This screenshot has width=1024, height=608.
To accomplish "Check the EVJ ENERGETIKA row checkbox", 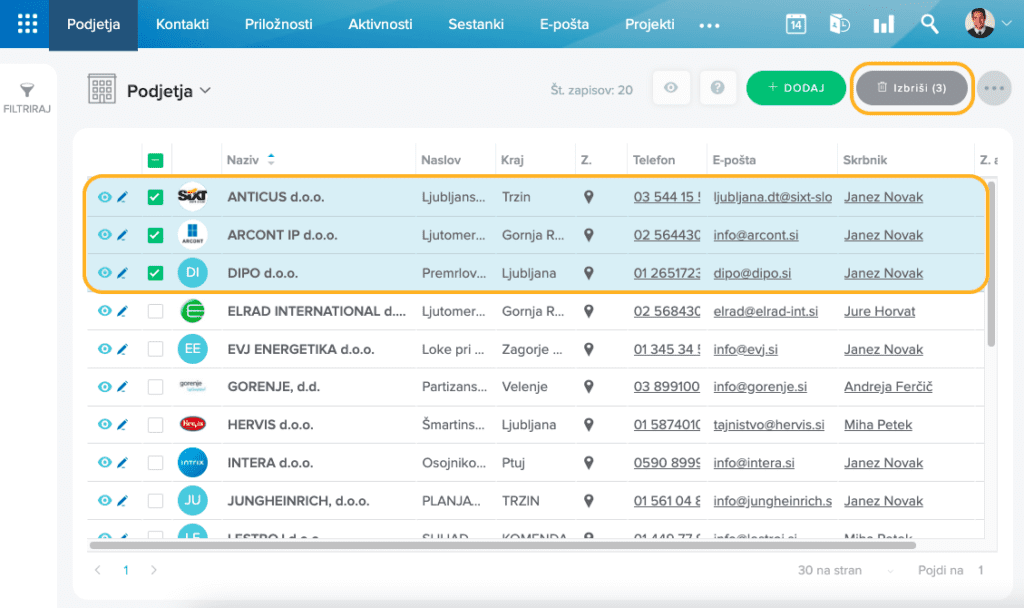I will [155, 349].
